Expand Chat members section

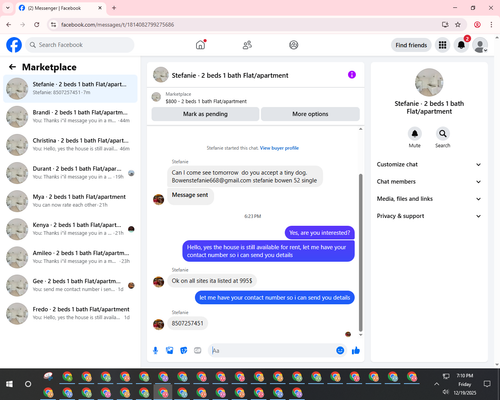[x=429, y=182]
